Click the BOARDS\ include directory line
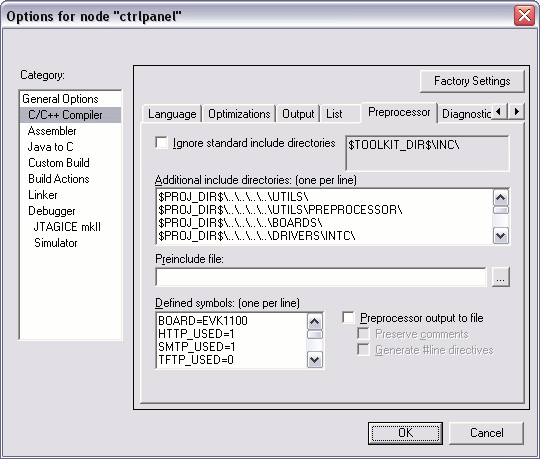The image size is (540, 459). coord(240,223)
